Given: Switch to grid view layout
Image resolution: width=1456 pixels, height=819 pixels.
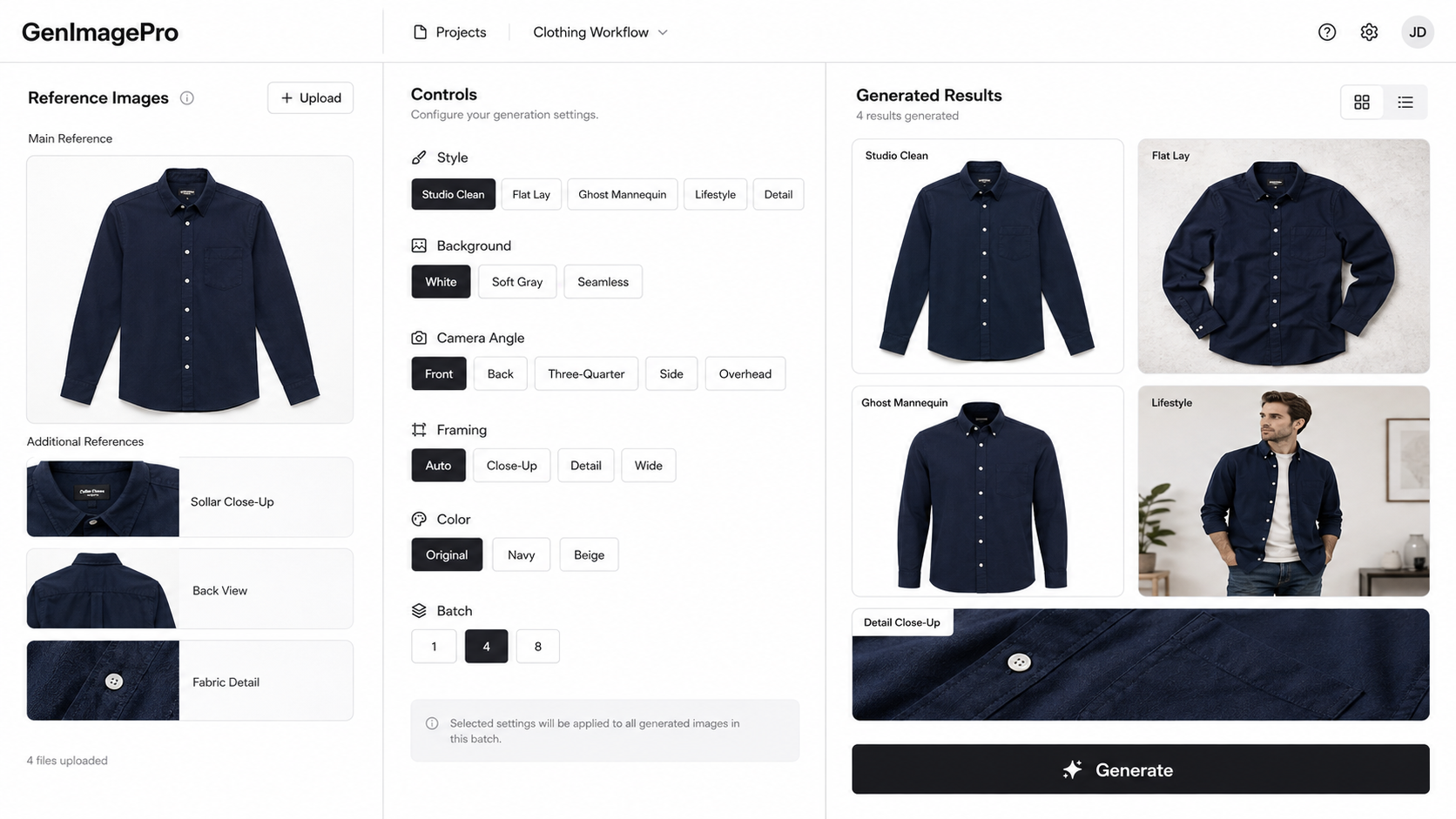Looking at the screenshot, I should (x=1362, y=102).
